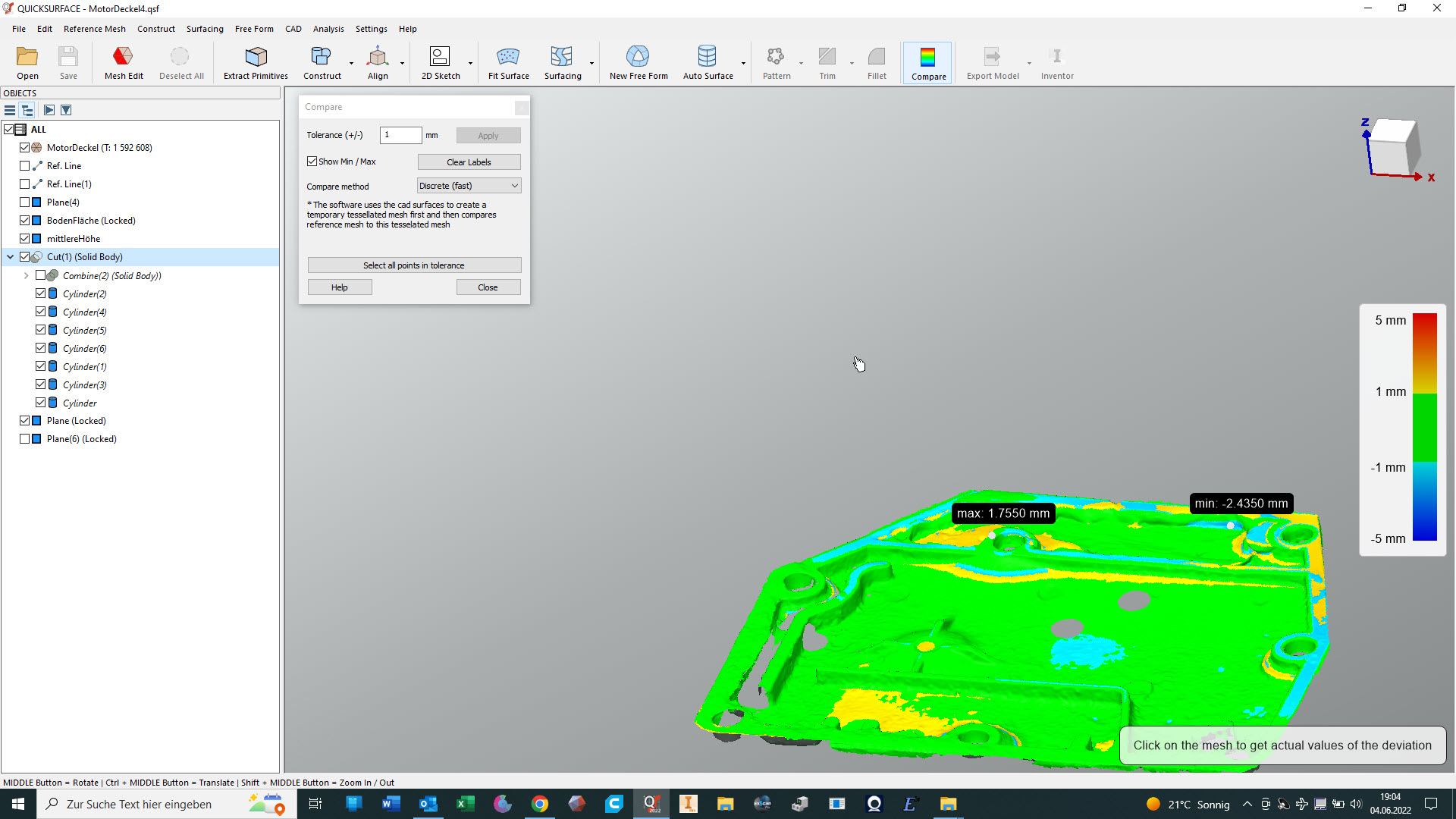Screen dimensions: 1456x819
Task: Click the deviation color scale bar
Action: (1424, 427)
